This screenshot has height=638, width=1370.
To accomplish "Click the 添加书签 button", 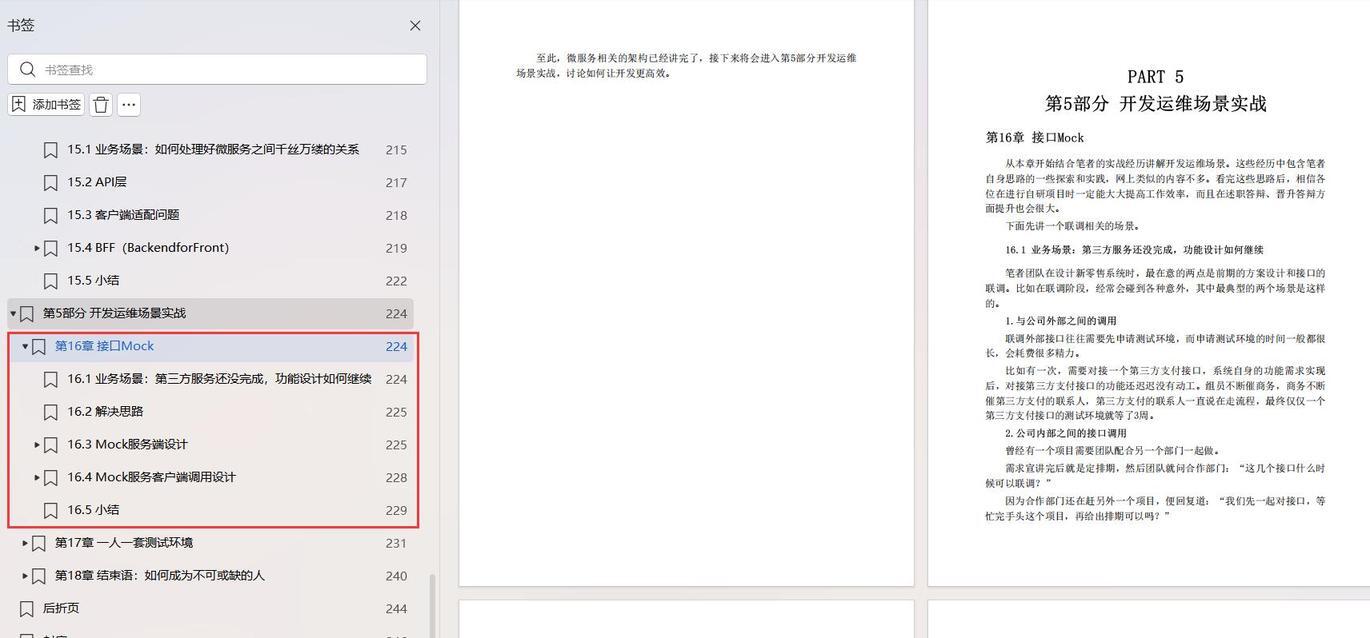I will click(x=47, y=104).
